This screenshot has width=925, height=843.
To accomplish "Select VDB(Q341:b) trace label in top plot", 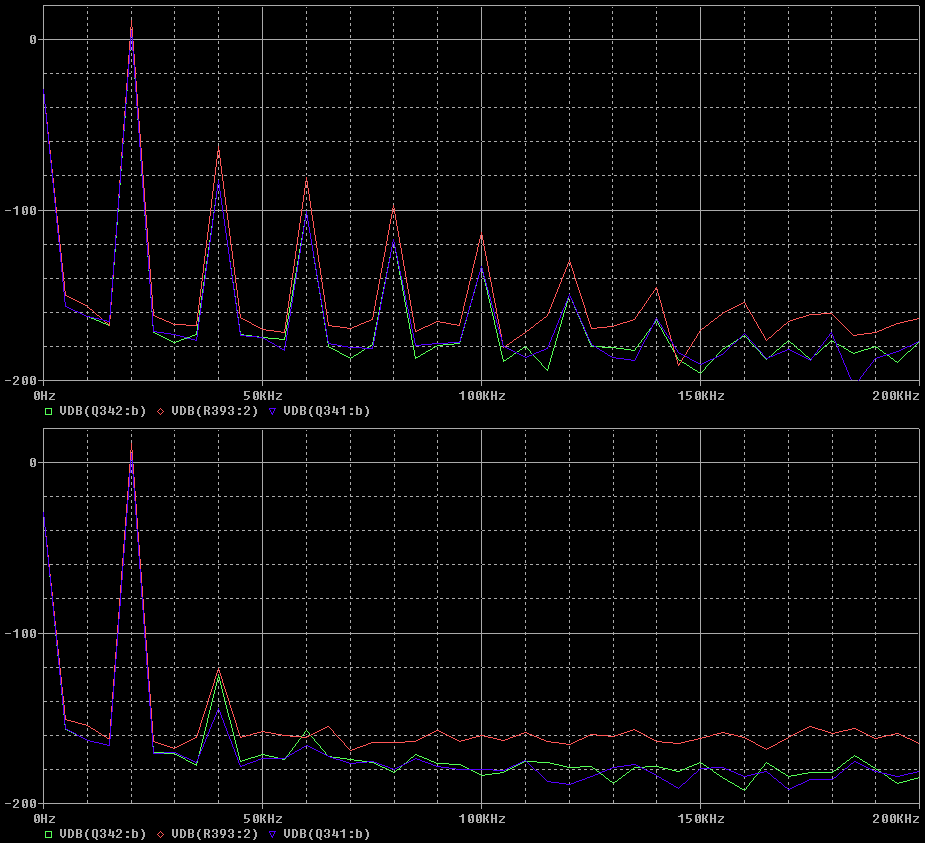I will 327,411.
